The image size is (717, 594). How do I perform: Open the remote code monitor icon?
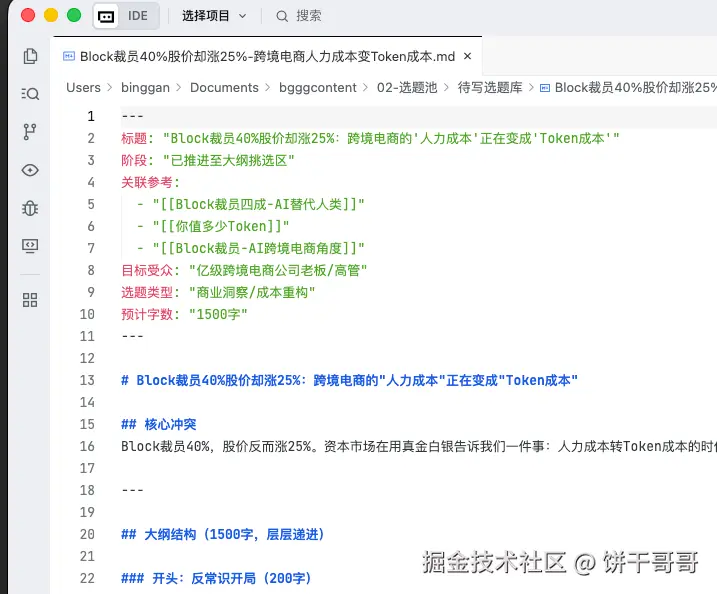pos(30,246)
